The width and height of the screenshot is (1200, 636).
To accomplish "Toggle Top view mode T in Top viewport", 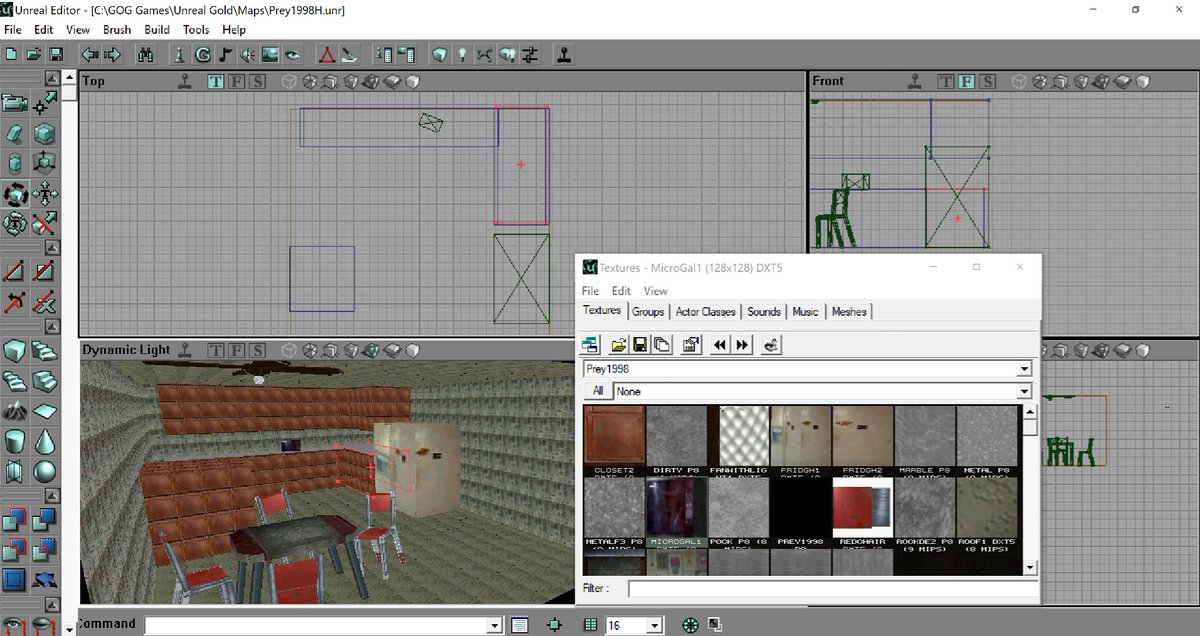I will tap(215, 82).
